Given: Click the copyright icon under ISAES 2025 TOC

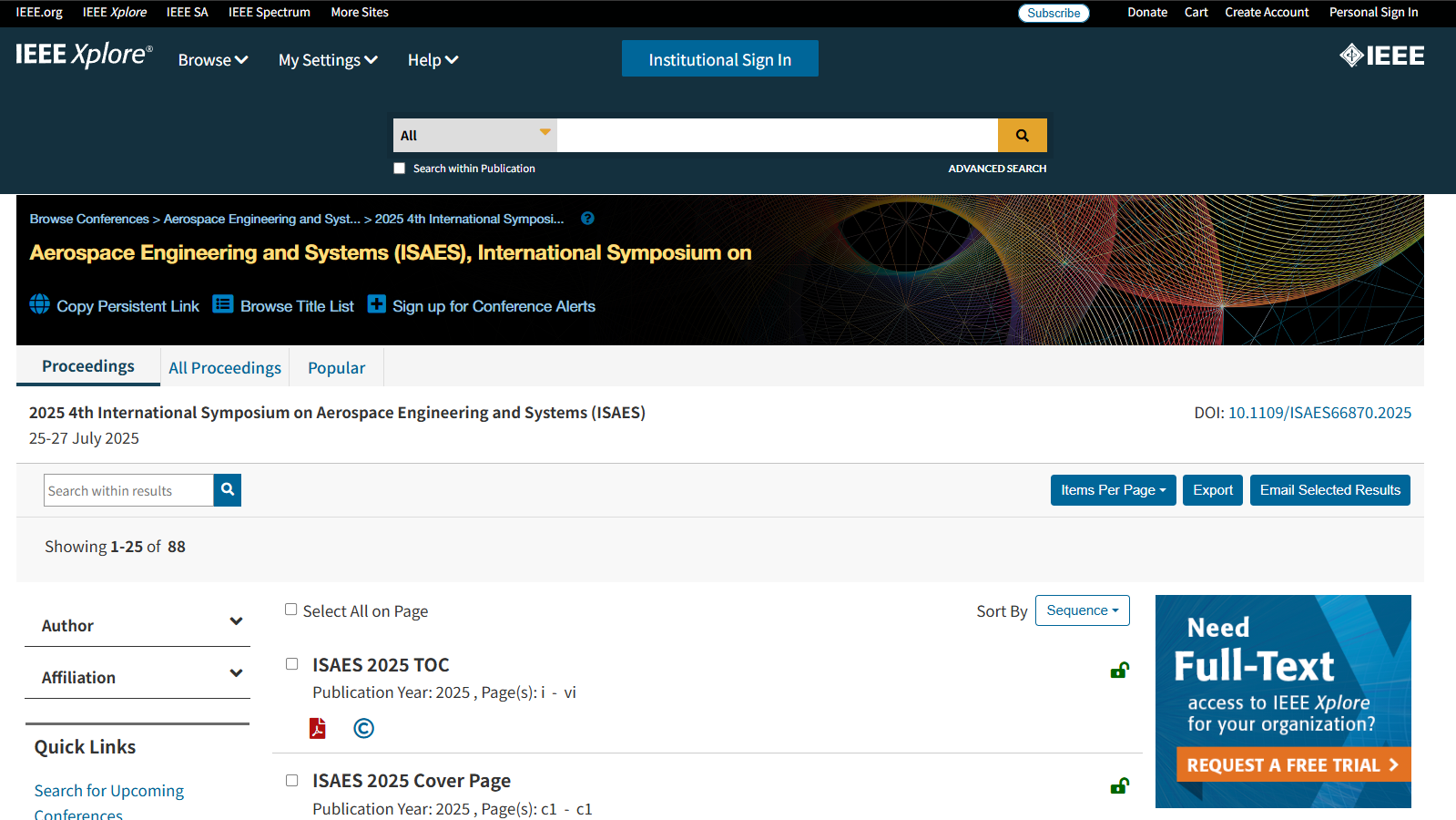Looking at the screenshot, I should (363, 728).
